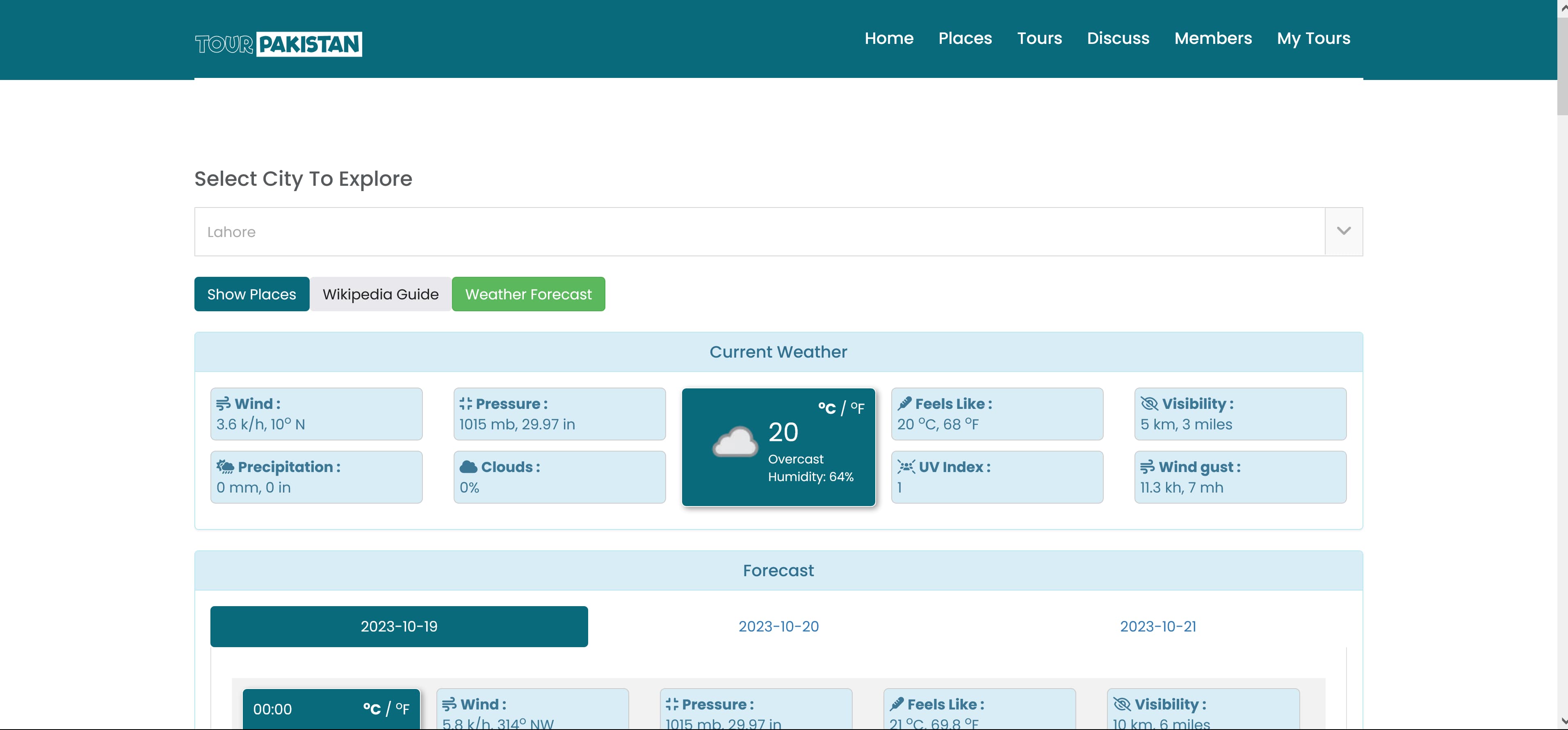Expand the city dropdown chevron
This screenshot has height=730, width=1568.
(1343, 231)
